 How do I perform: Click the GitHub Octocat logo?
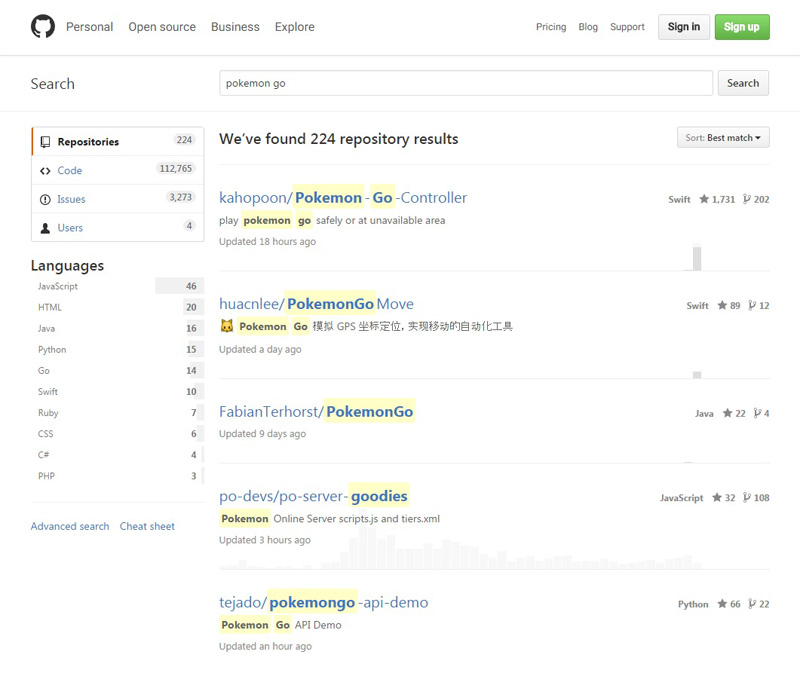(x=43, y=27)
